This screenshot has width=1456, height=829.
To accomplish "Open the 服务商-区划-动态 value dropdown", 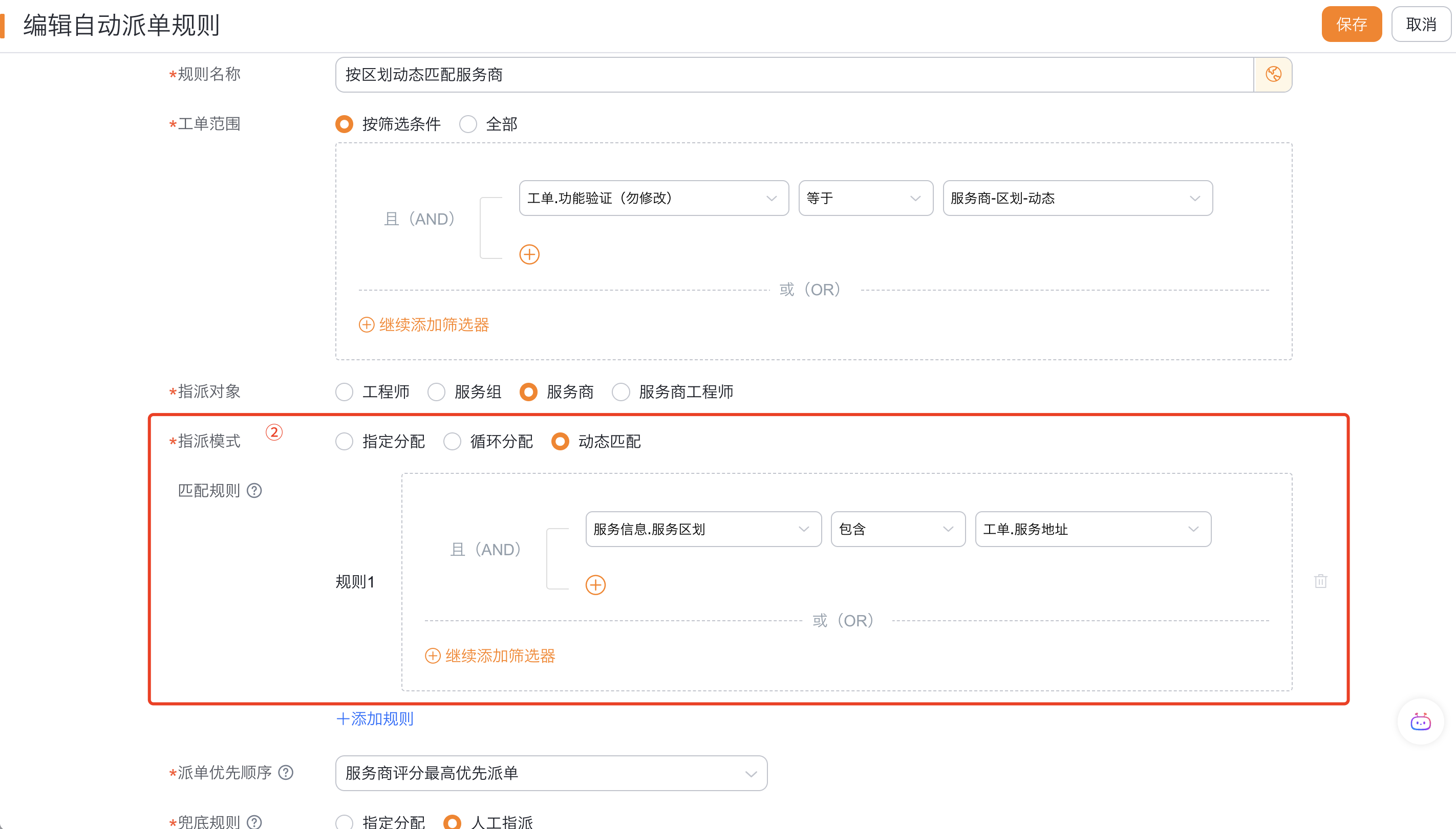I will point(1077,198).
